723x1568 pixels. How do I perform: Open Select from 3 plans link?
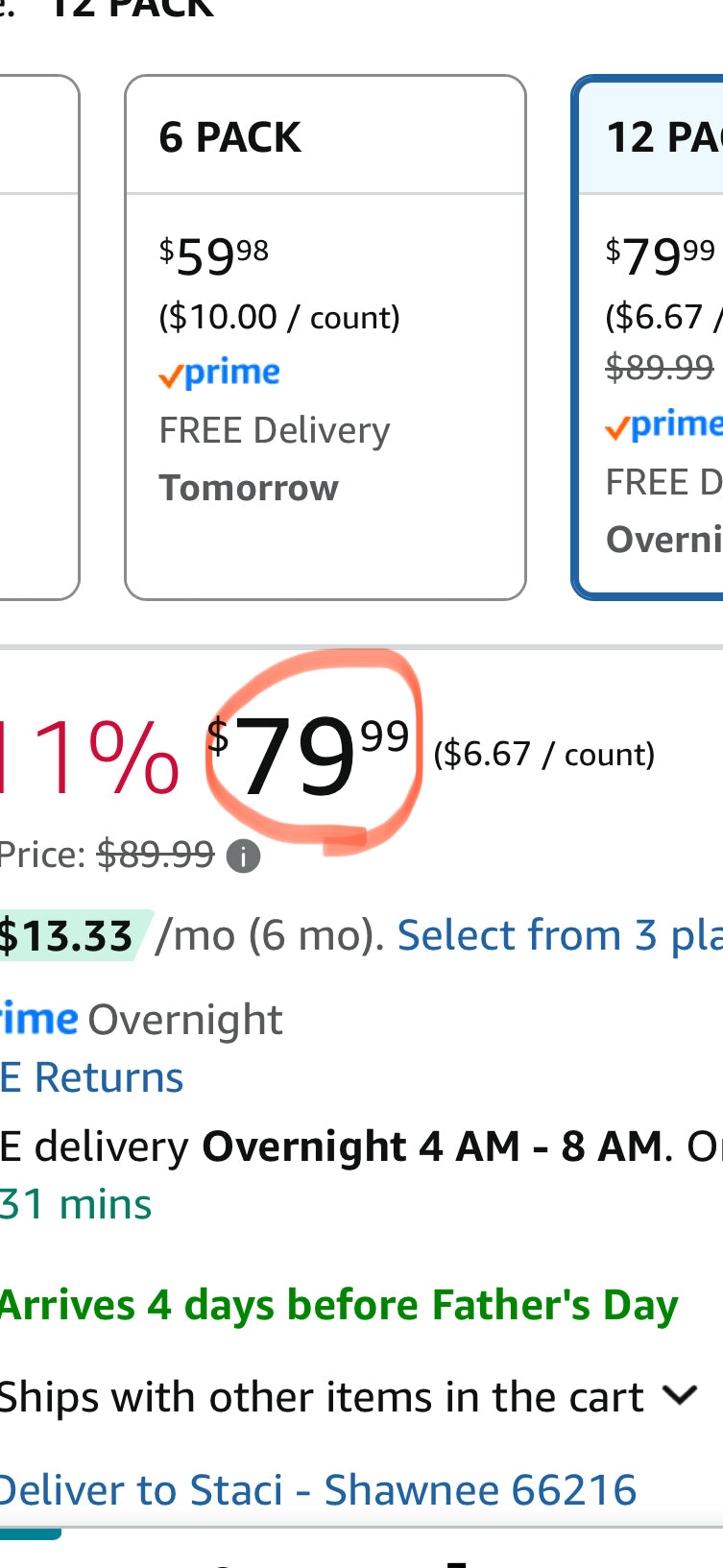tap(560, 935)
